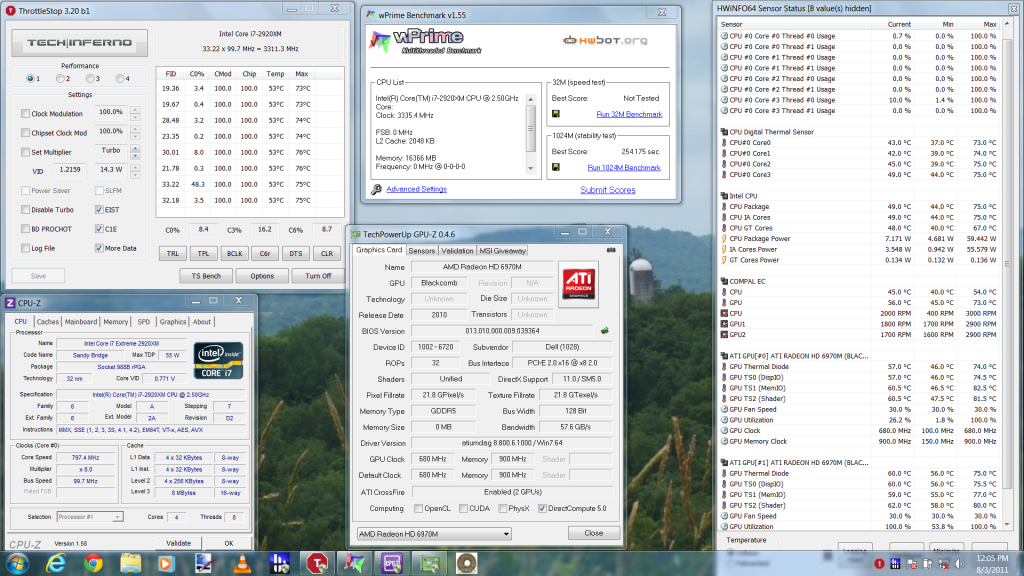Click the TS Bench button
Viewport: 1024px width, 576px height.
(206, 276)
